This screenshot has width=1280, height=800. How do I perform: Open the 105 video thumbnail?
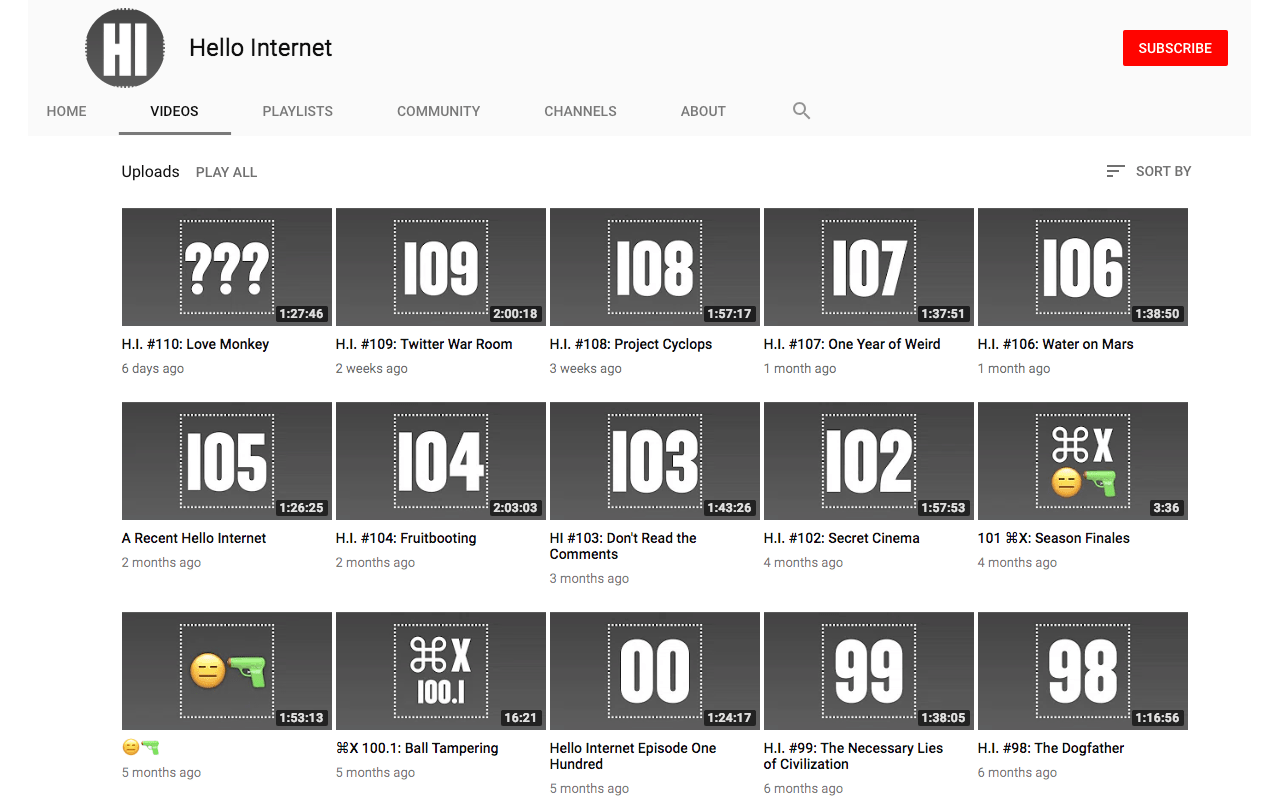pos(227,461)
